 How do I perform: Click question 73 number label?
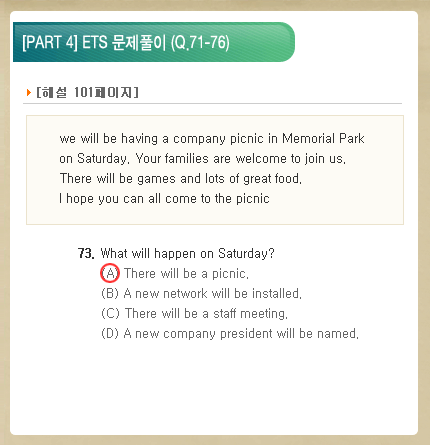tap(86, 253)
